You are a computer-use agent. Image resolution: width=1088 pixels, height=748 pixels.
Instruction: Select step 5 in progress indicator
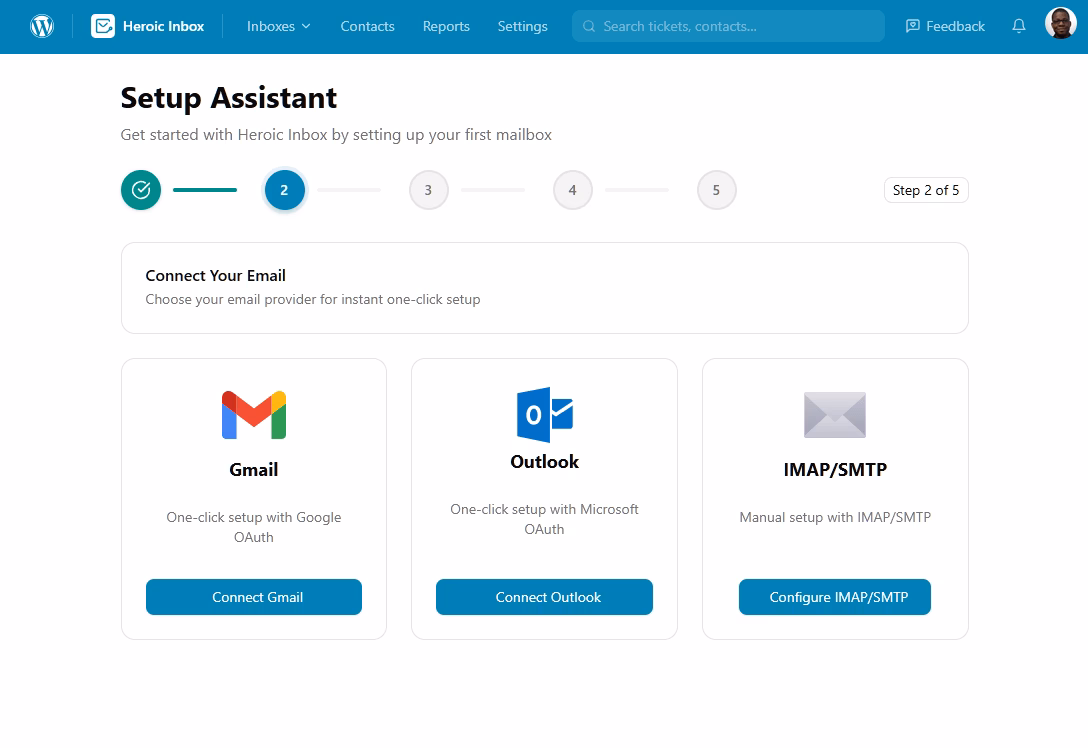coord(717,190)
